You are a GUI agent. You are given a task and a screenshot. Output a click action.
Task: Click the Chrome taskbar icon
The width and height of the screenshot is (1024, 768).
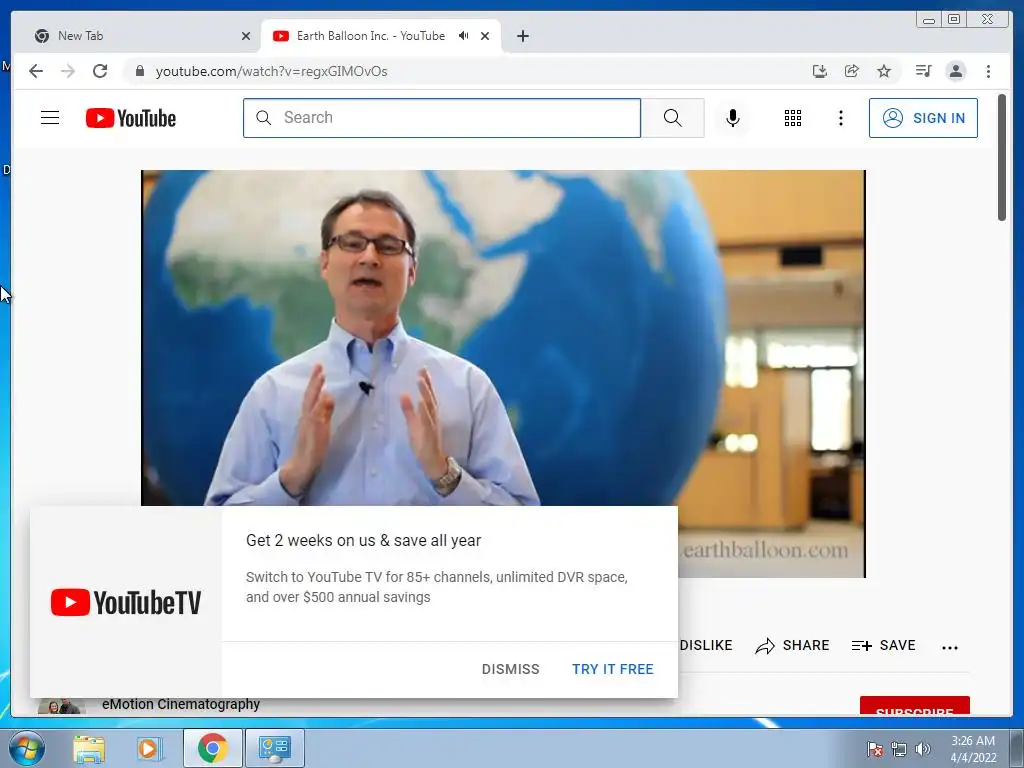(213, 748)
